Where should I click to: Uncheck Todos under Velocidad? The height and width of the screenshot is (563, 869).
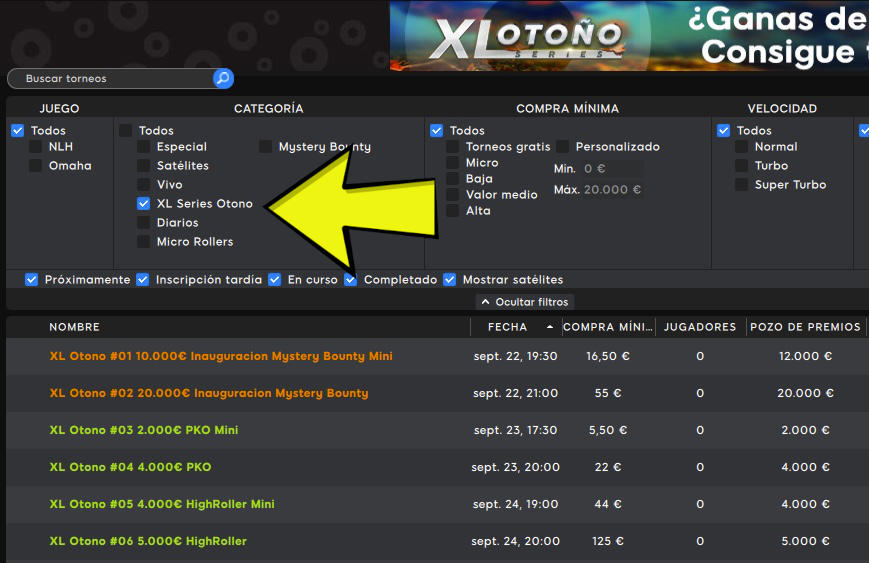pyautogui.click(x=723, y=131)
